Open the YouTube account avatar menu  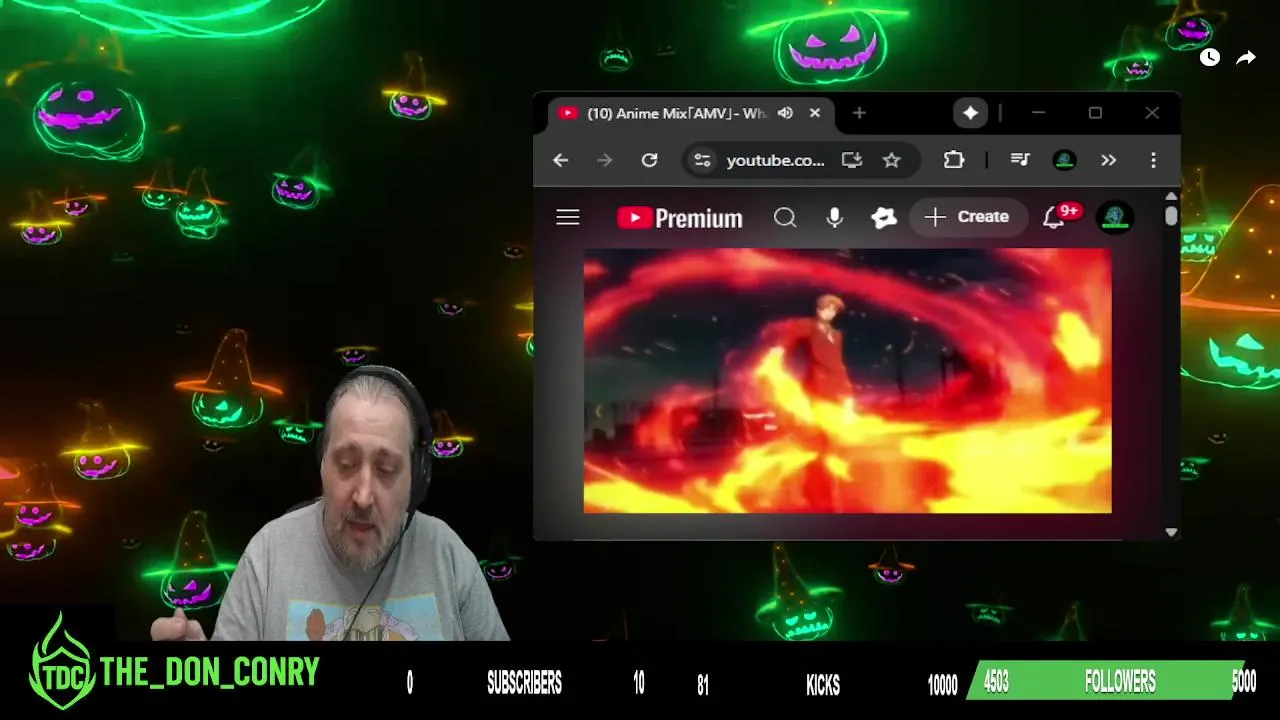(x=1115, y=217)
